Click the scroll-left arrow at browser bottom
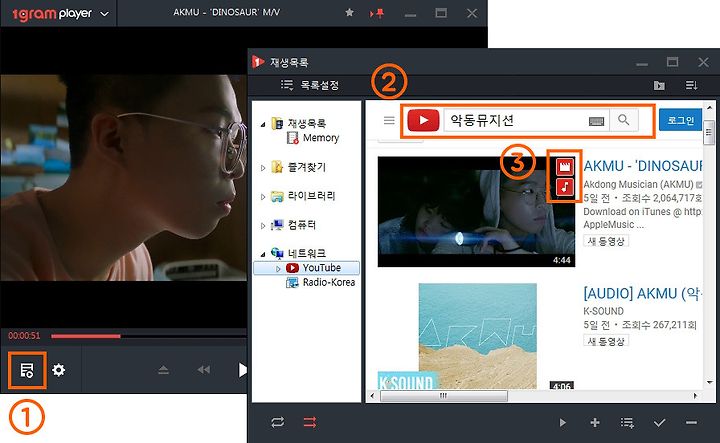 point(372,396)
